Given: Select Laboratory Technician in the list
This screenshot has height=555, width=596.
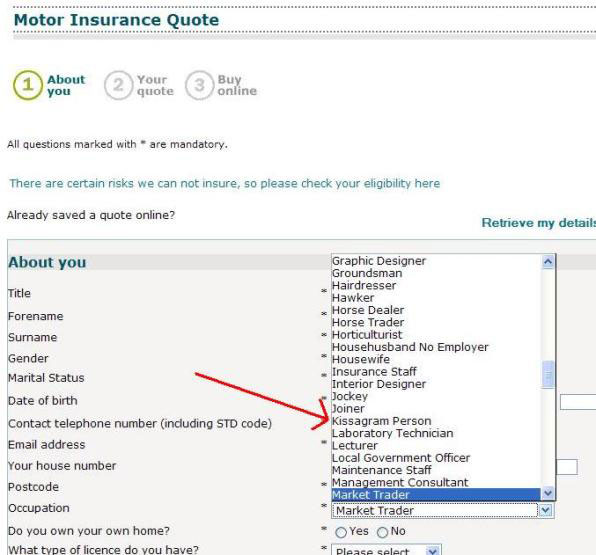Looking at the screenshot, I should pyautogui.click(x=393, y=433).
